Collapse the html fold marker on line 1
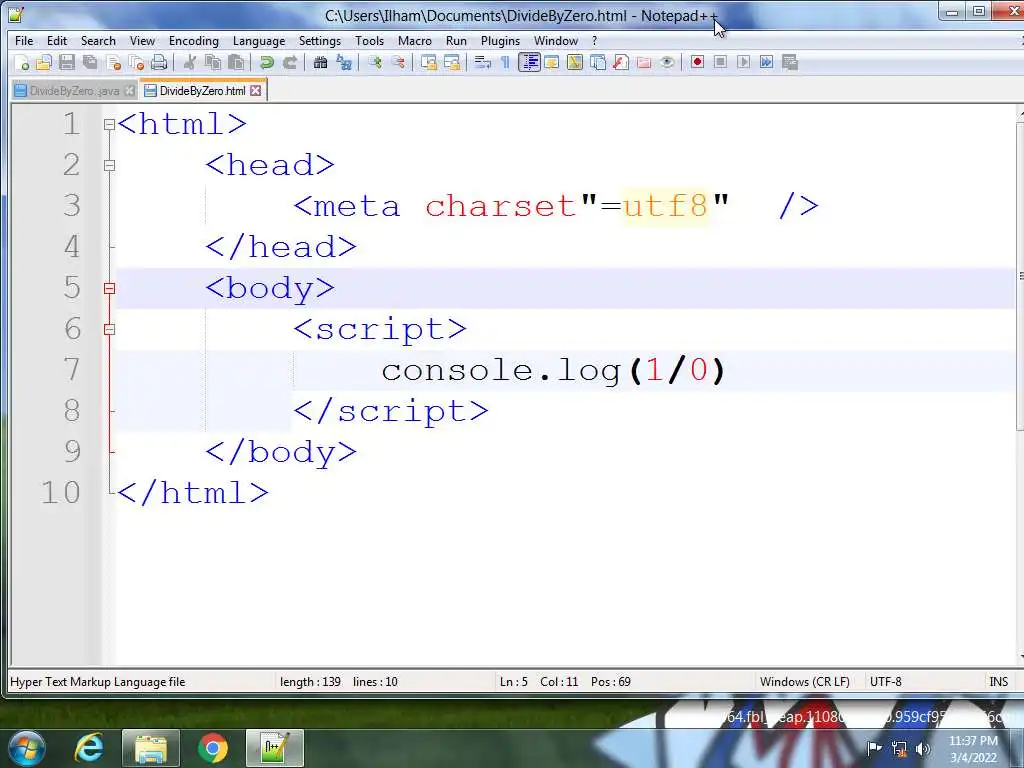This screenshot has height=768, width=1024. tap(110, 124)
